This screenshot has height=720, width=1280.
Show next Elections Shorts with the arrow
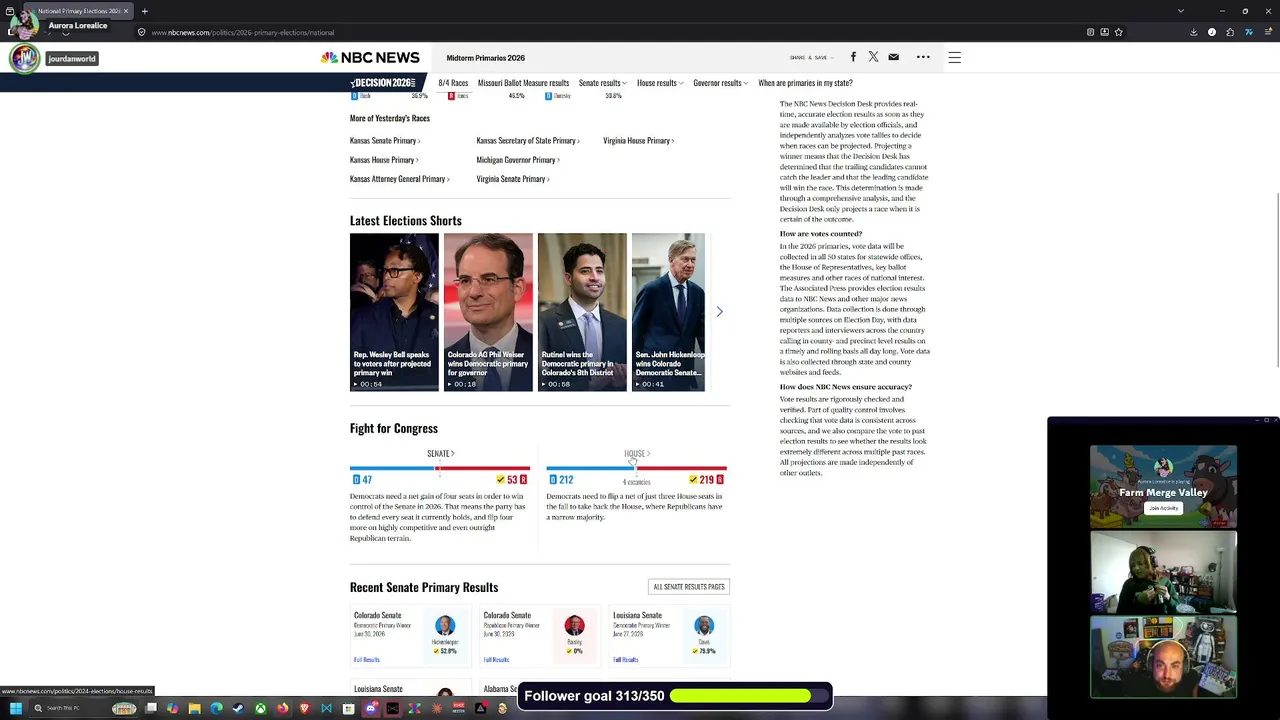point(719,312)
